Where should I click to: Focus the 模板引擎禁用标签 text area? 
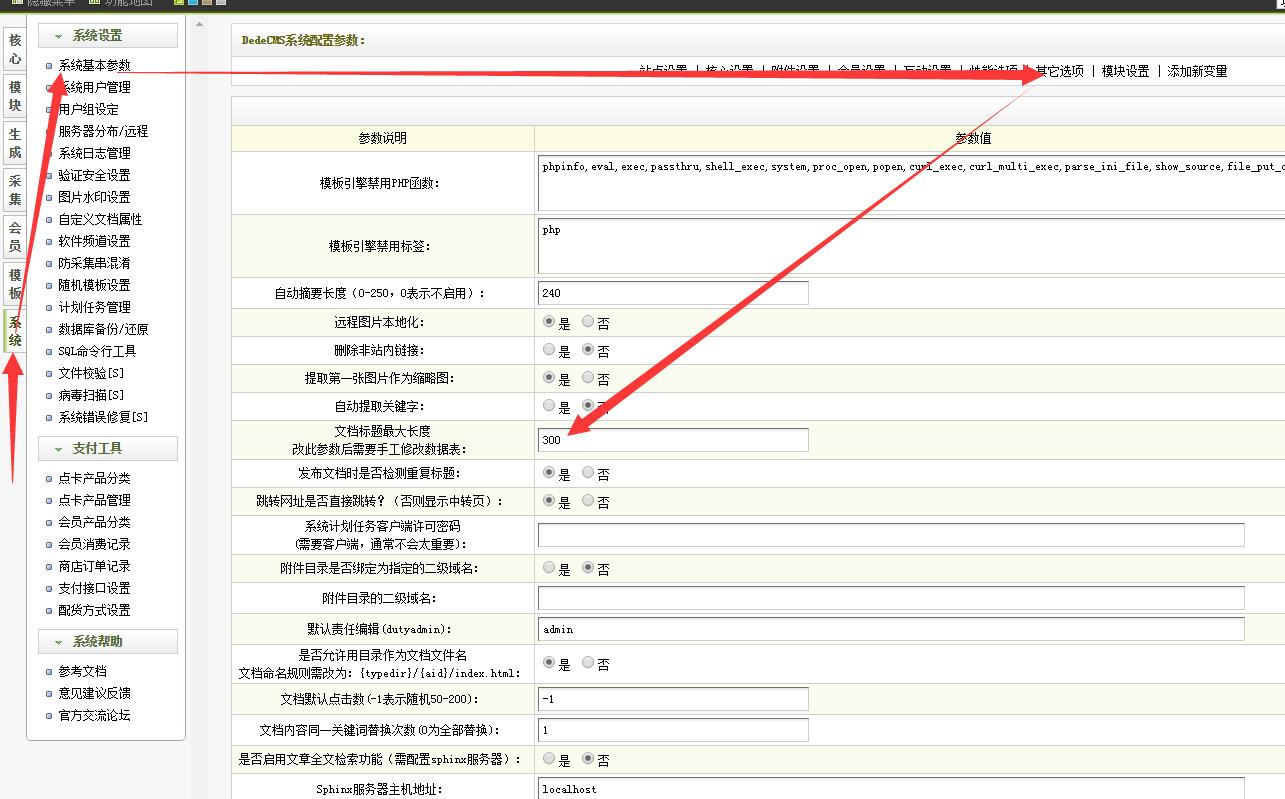coord(911,246)
